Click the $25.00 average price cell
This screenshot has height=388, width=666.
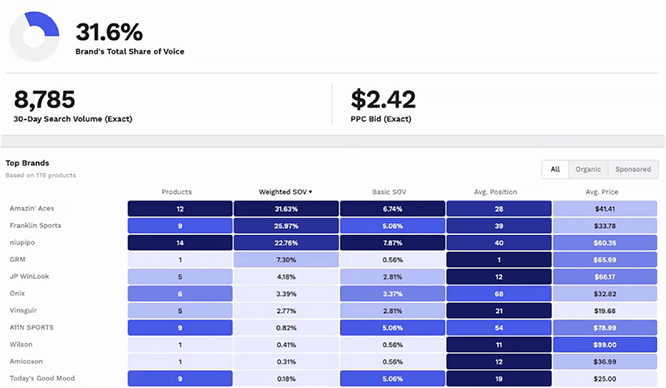tap(605, 379)
